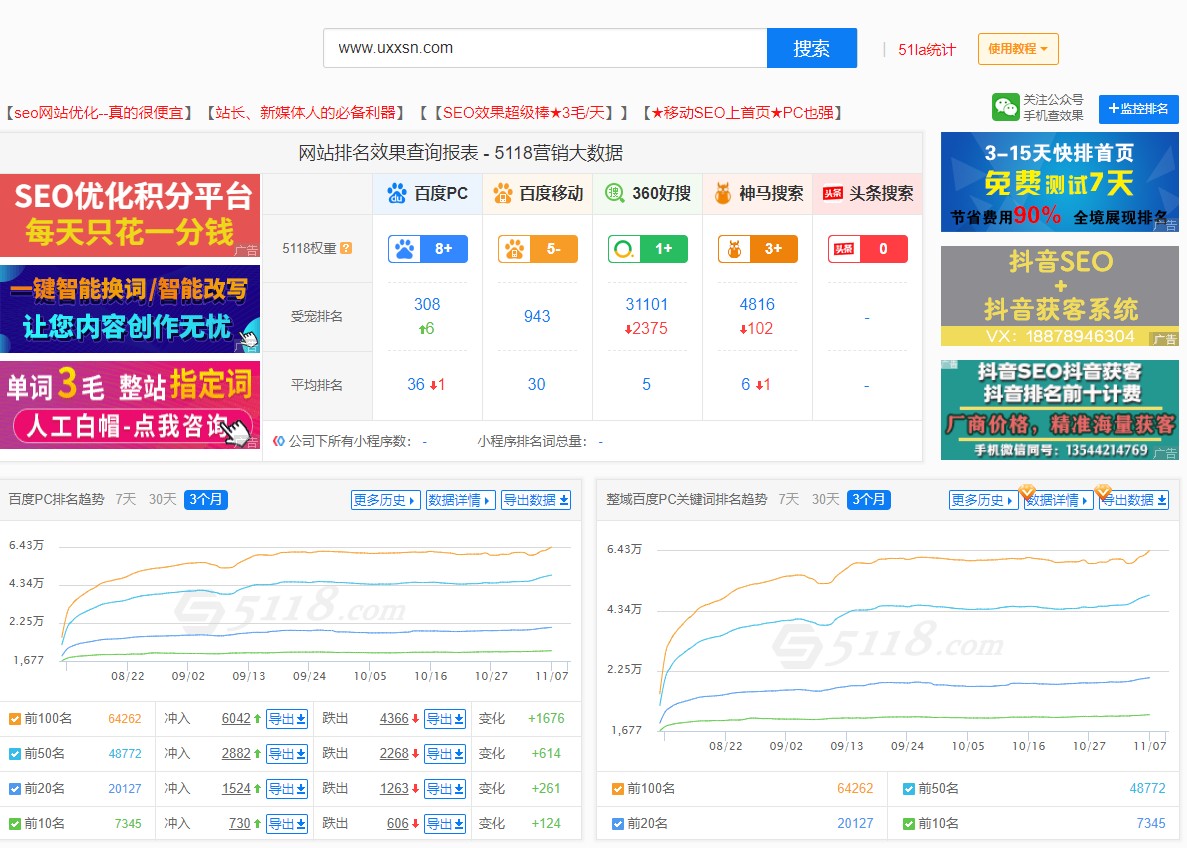Export 前100名 跌出 4366 data
Image resolution: width=1187 pixels, height=848 pixels.
pos(444,719)
